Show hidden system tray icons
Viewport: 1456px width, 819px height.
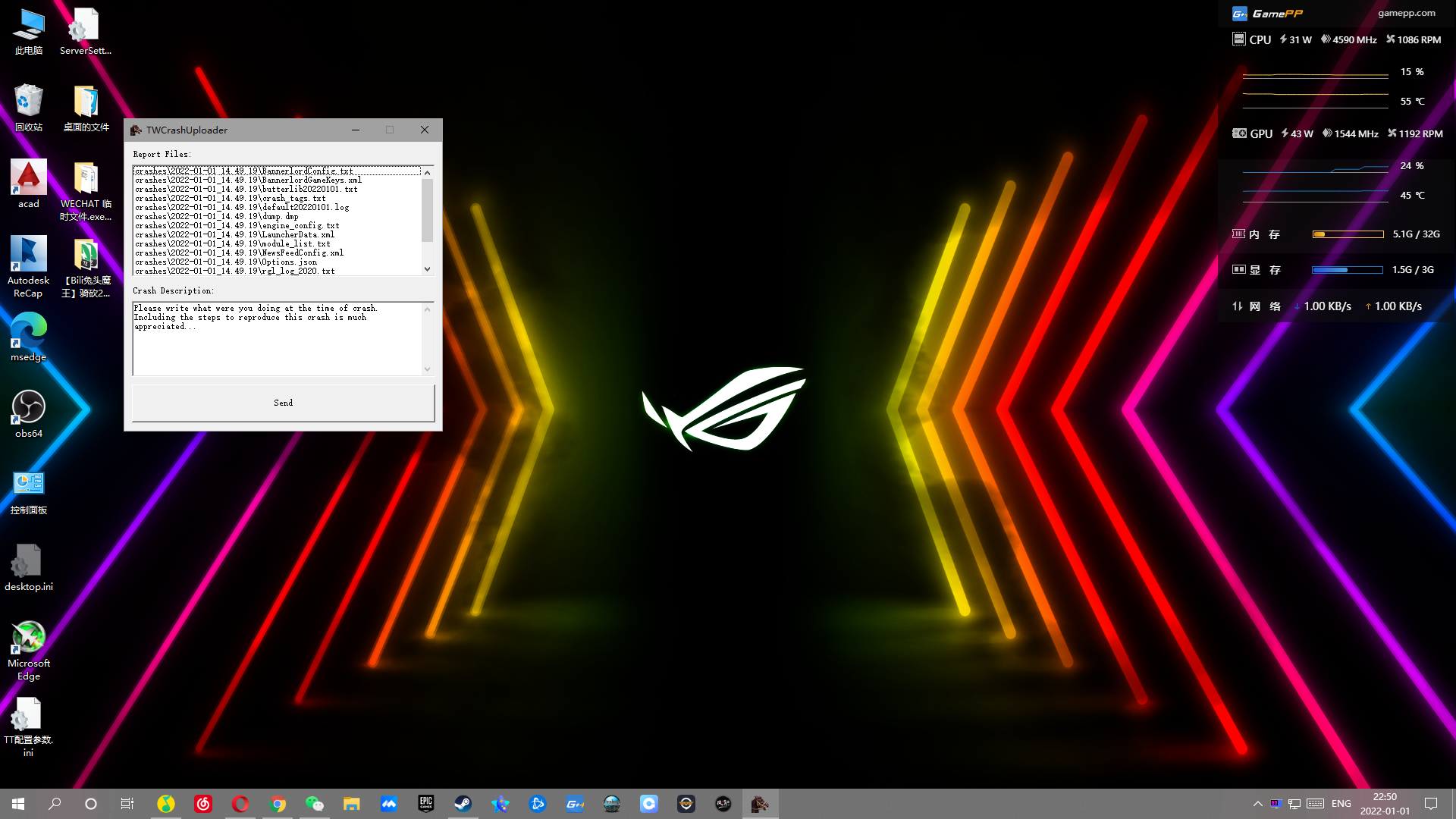coord(1258,804)
